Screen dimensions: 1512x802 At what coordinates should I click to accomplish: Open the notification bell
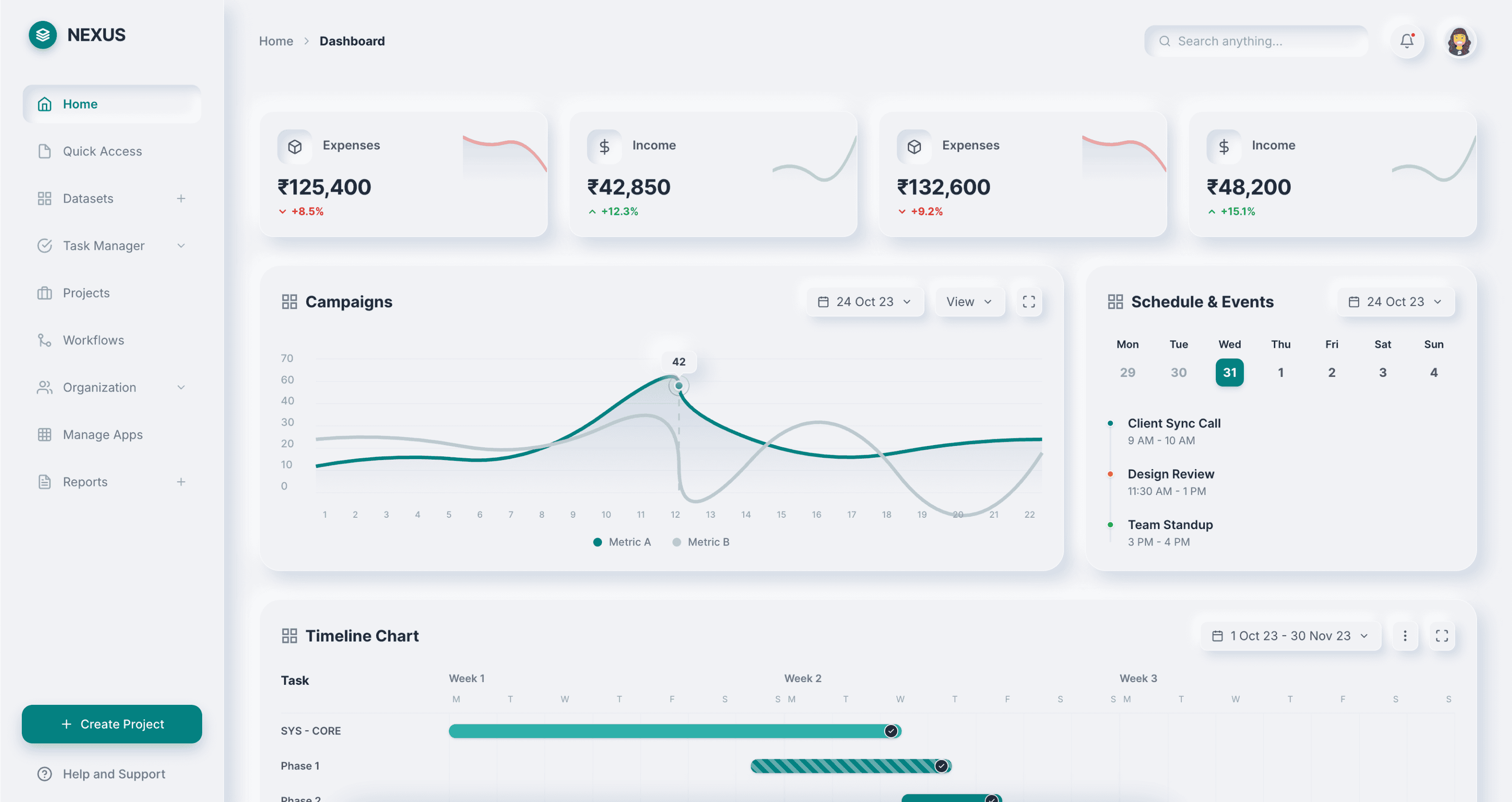[1406, 41]
